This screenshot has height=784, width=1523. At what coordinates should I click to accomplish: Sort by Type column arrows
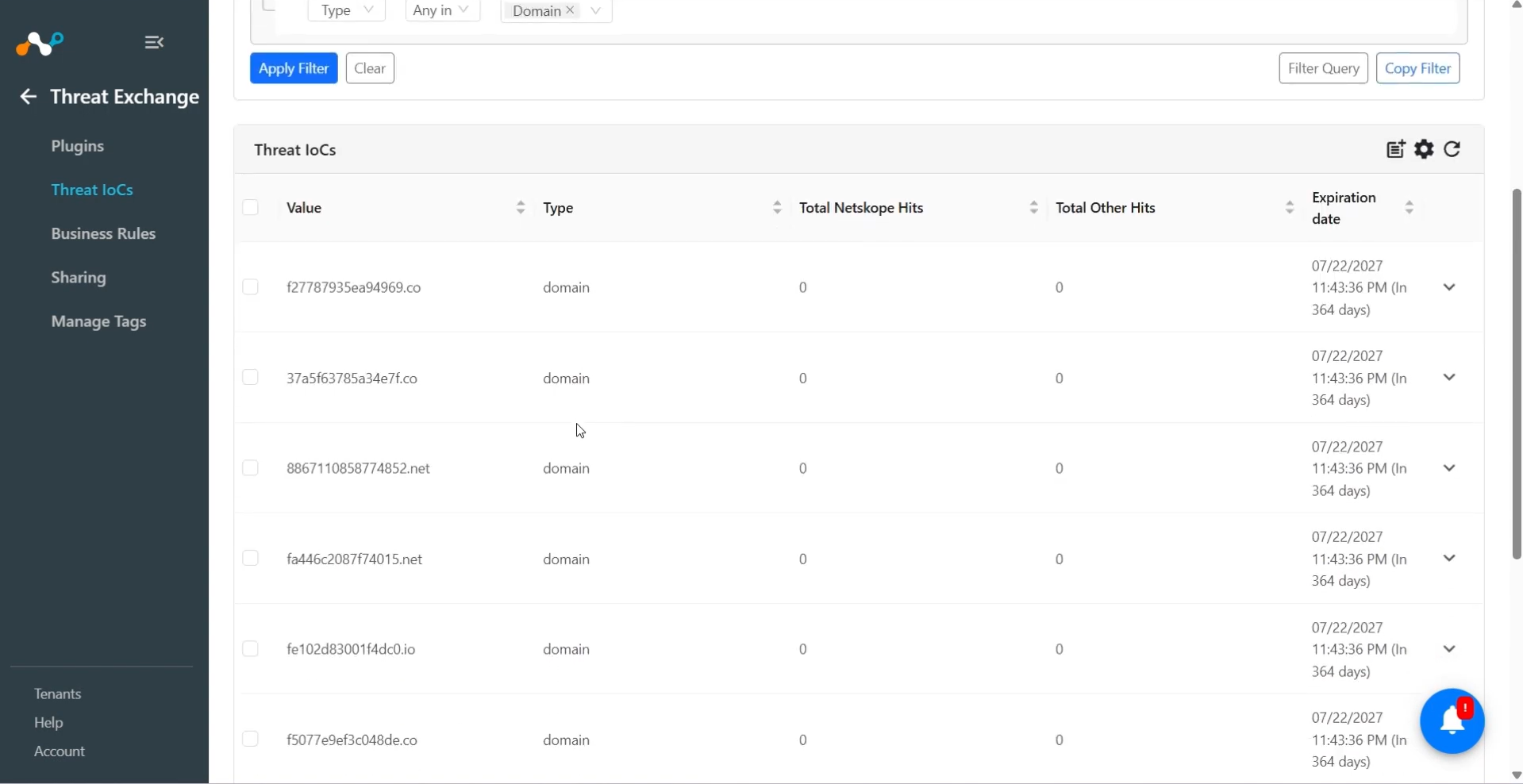pyautogui.click(x=777, y=208)
